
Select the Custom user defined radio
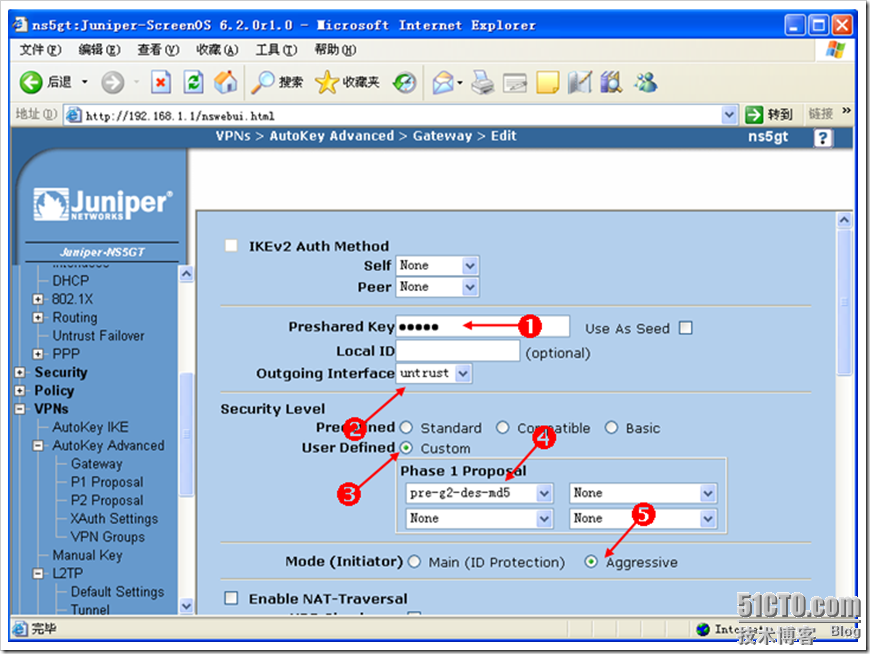406,447
